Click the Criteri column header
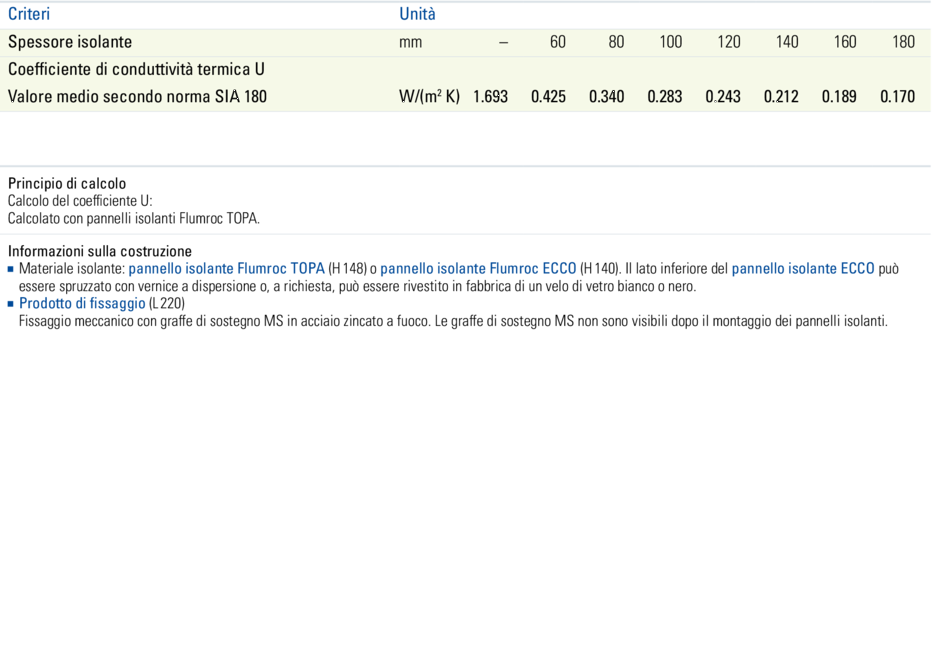Screen dimensions: 934x670 click(29, 14)
